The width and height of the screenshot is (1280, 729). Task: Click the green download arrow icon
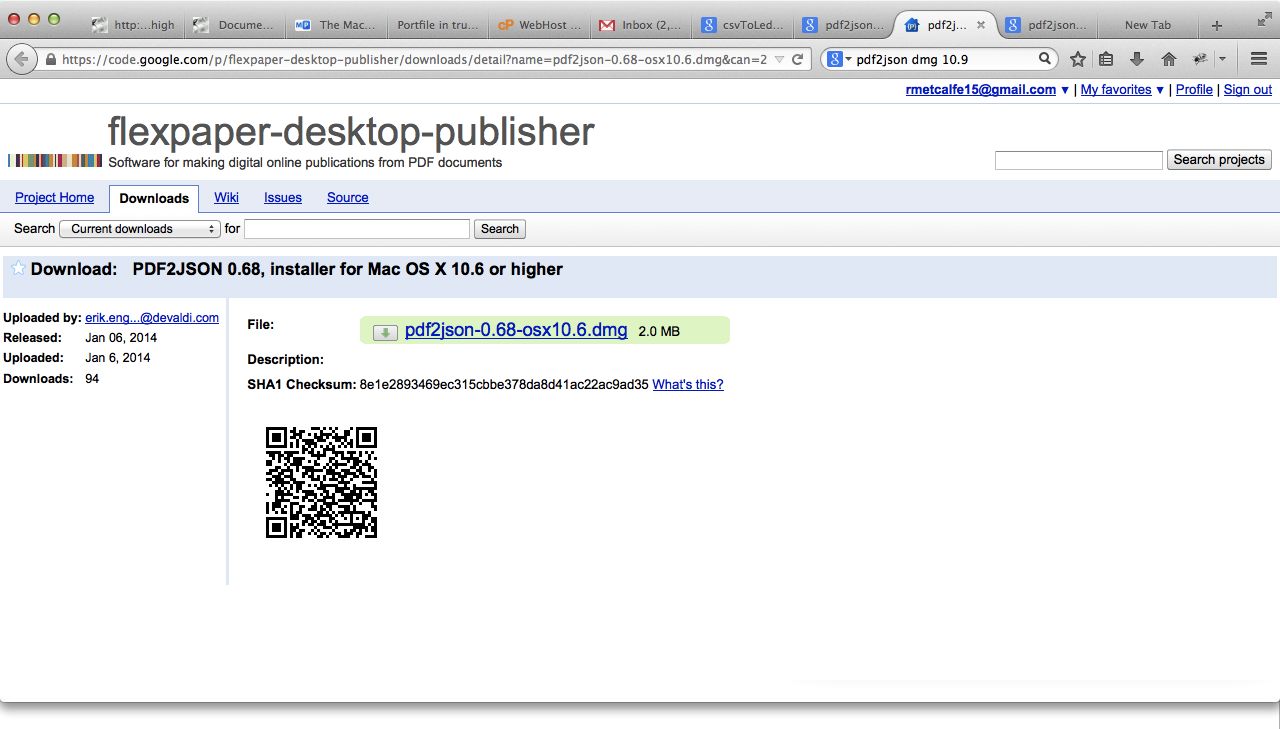(385, 332)
